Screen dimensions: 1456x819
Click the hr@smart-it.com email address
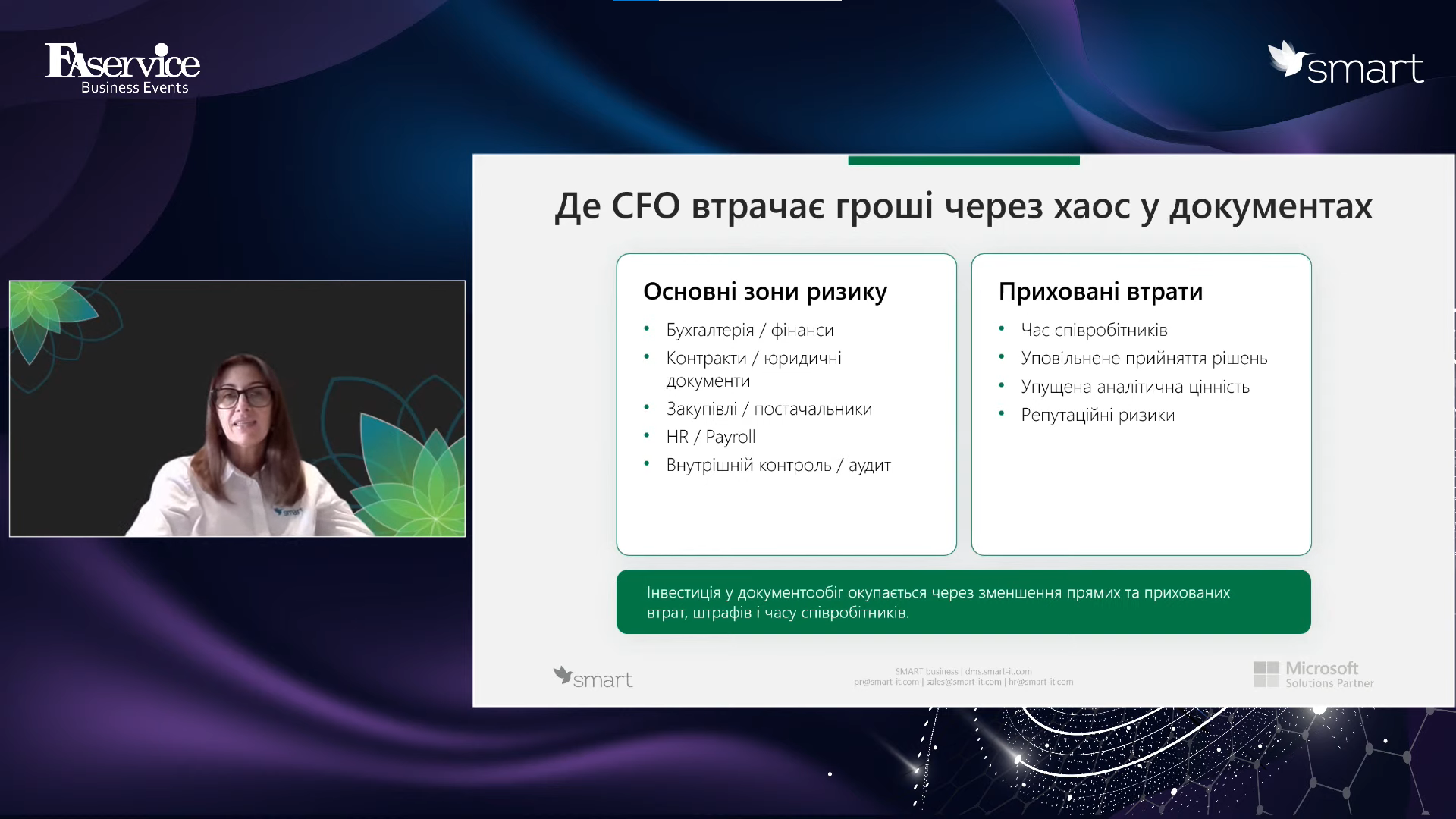click(1040, 682)
